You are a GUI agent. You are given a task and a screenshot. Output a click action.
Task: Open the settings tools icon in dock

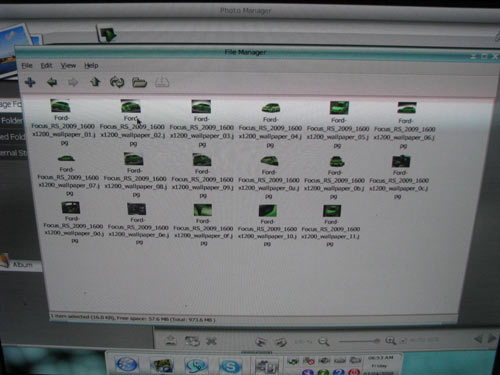[x=267, y=366]
